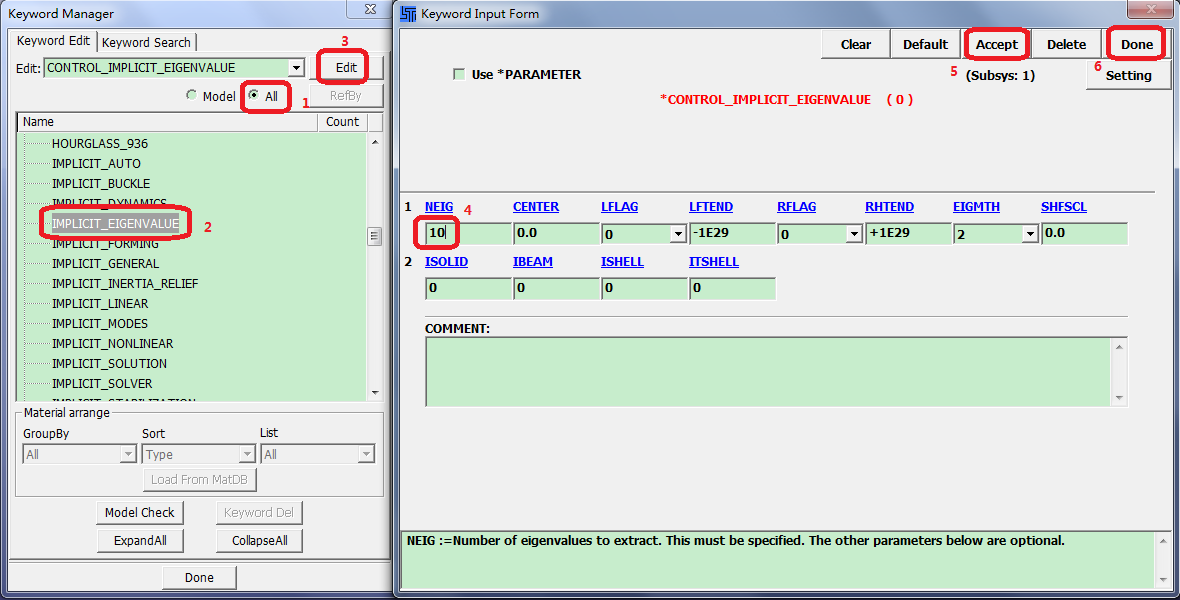Open the LFLAG dropdown

(x=677, y=234)
